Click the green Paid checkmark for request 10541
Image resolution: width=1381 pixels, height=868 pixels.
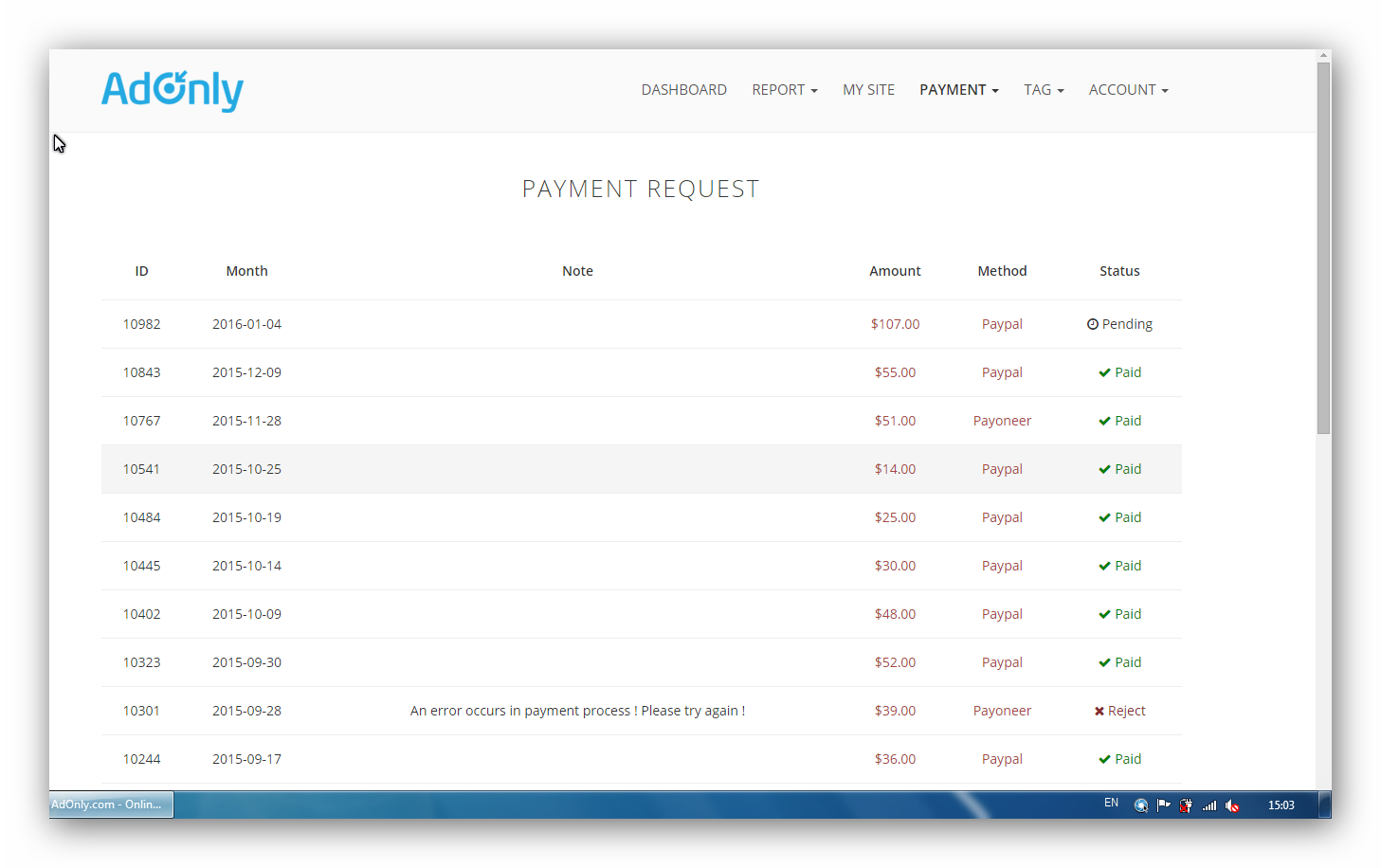tap(1104, 469)
